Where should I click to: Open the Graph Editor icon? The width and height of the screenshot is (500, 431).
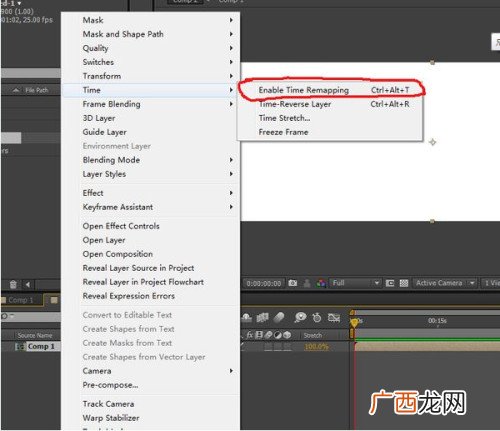334,317
